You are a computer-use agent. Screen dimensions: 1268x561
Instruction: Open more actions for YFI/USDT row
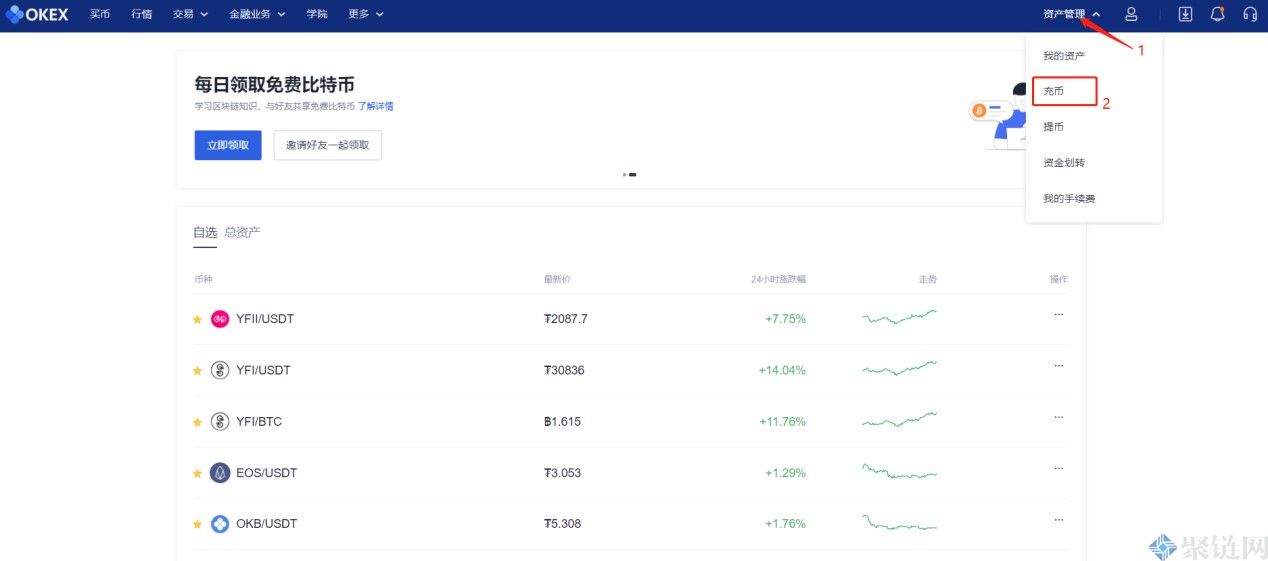1058,365
